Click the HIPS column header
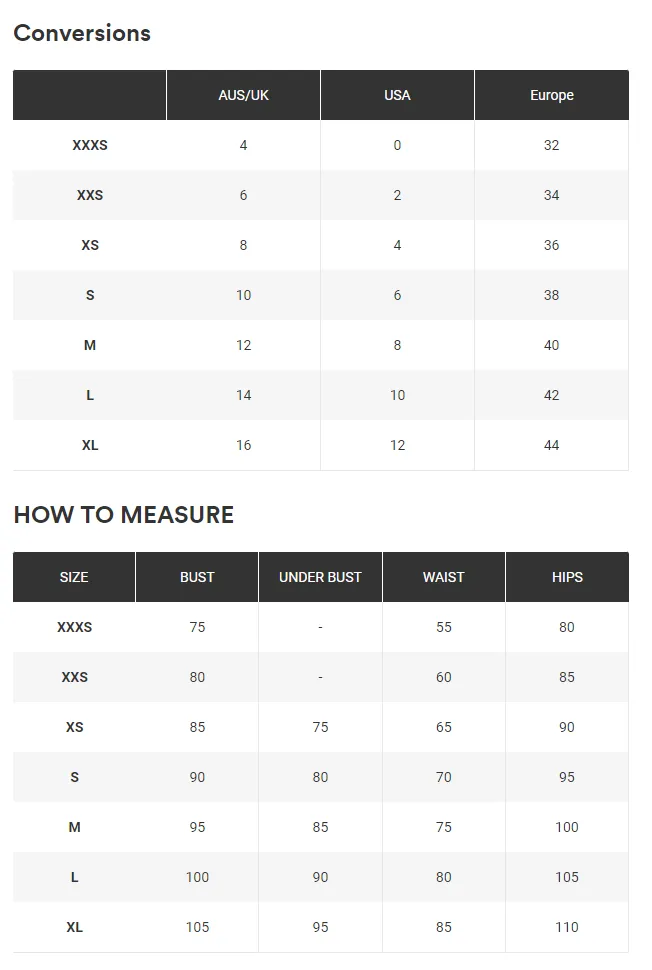The image size is (652, 970). (567, 577)
